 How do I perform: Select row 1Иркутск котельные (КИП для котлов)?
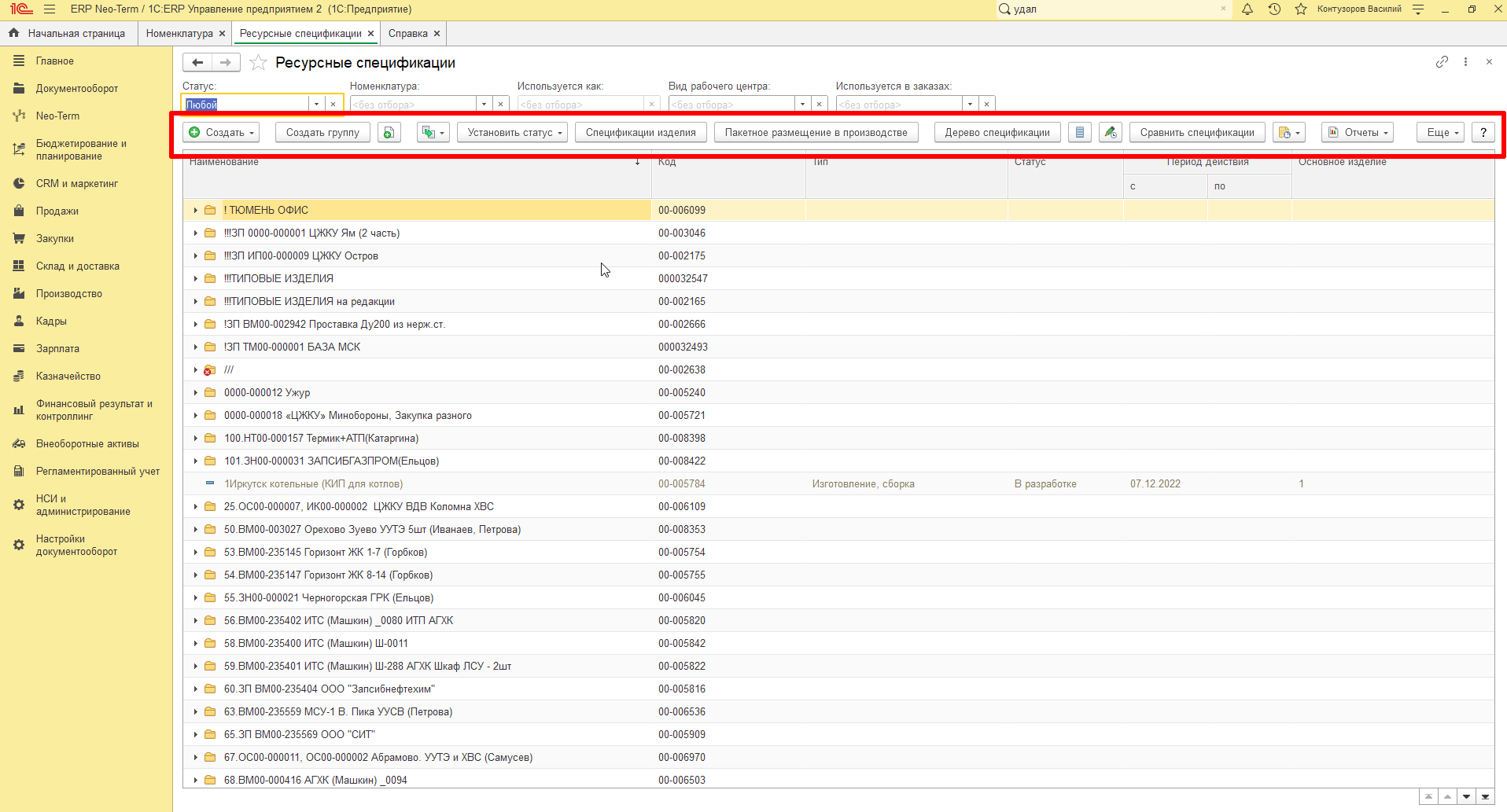click(838, 484)
